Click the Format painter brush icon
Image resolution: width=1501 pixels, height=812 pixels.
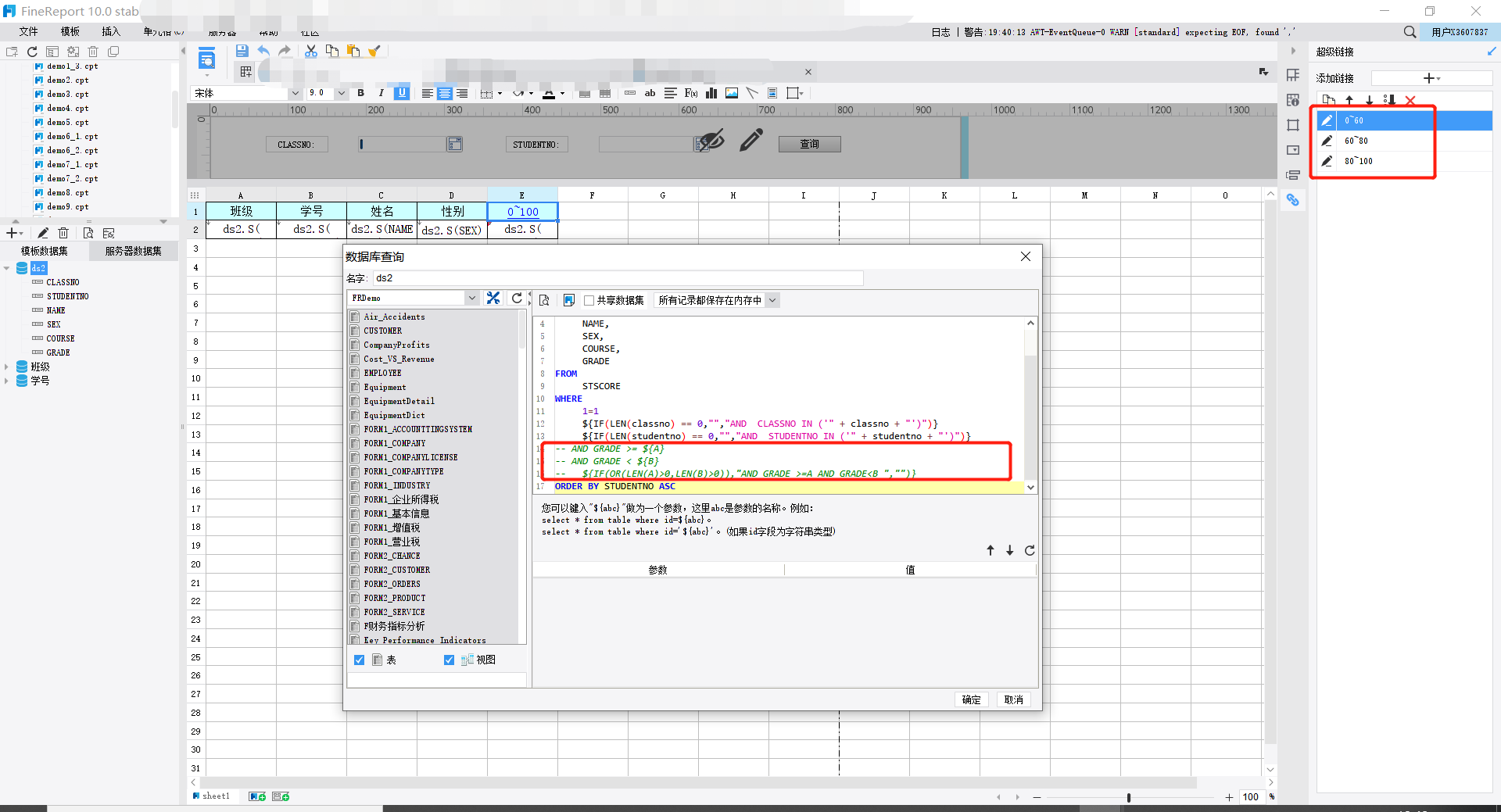pos(374,51)
